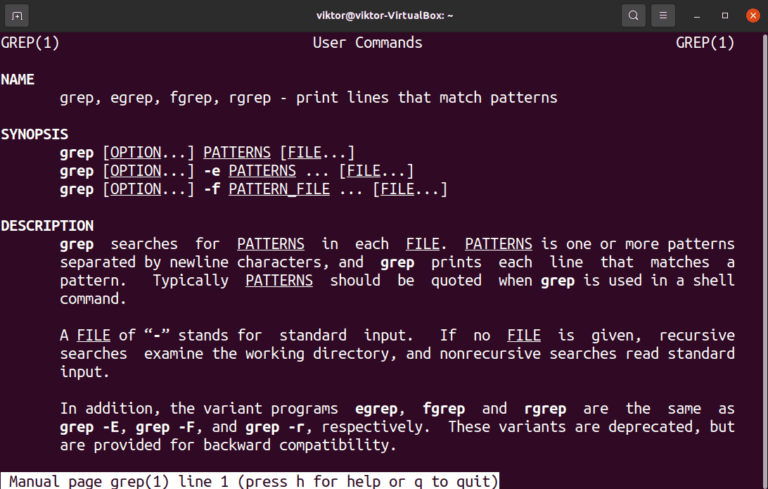Image resolution: width=768 pixels, height=489 pixels.
Task: Click the 'Manual page grep(1) line 1' status line
Action: tap(250, 481)
